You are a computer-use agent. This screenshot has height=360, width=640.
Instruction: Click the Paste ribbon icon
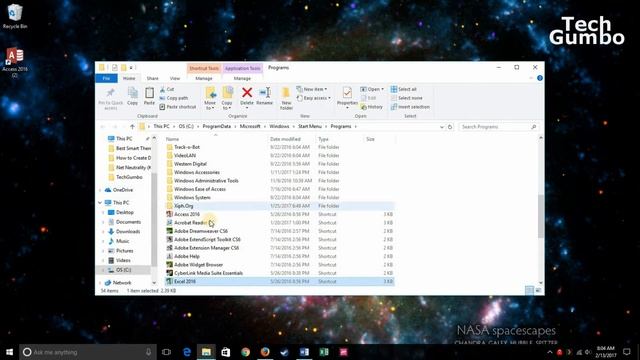(149, 93)
